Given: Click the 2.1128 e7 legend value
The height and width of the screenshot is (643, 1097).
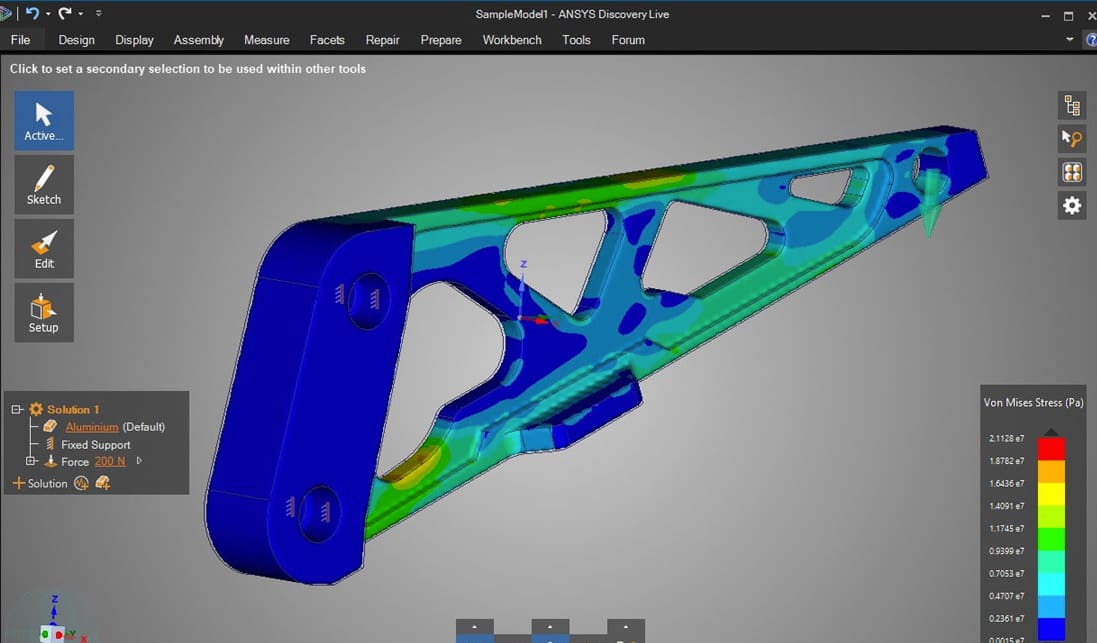Looking at the screenshot, I should (x=1006, y=438).
